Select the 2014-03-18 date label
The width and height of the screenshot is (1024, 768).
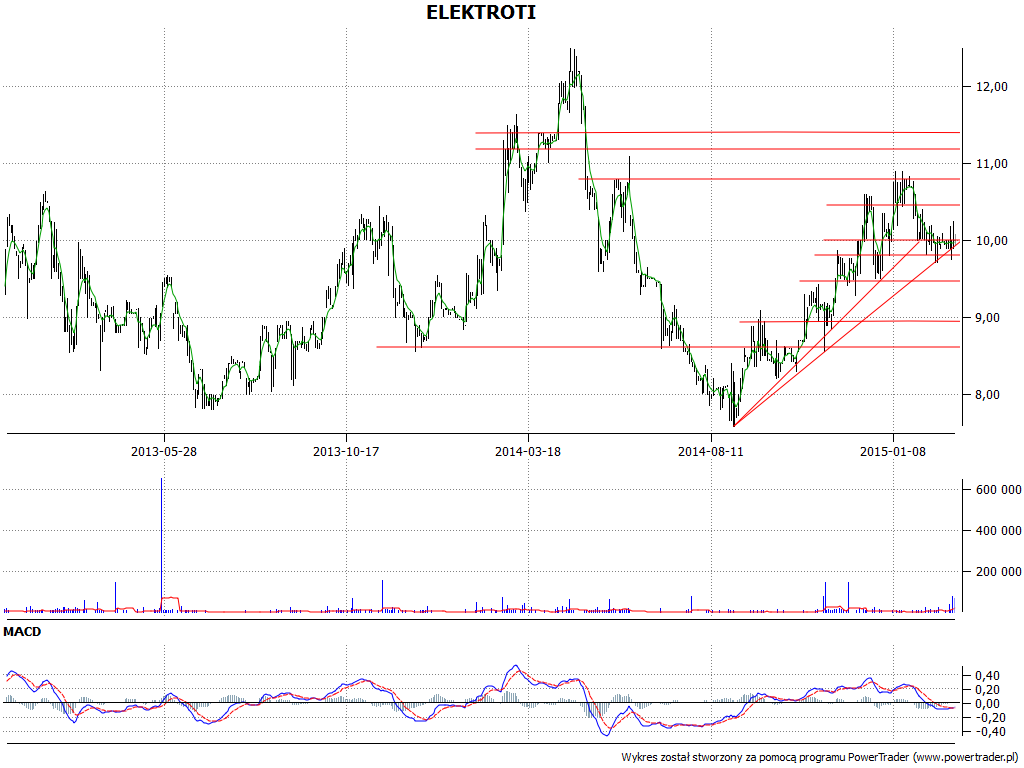point(528,451)
